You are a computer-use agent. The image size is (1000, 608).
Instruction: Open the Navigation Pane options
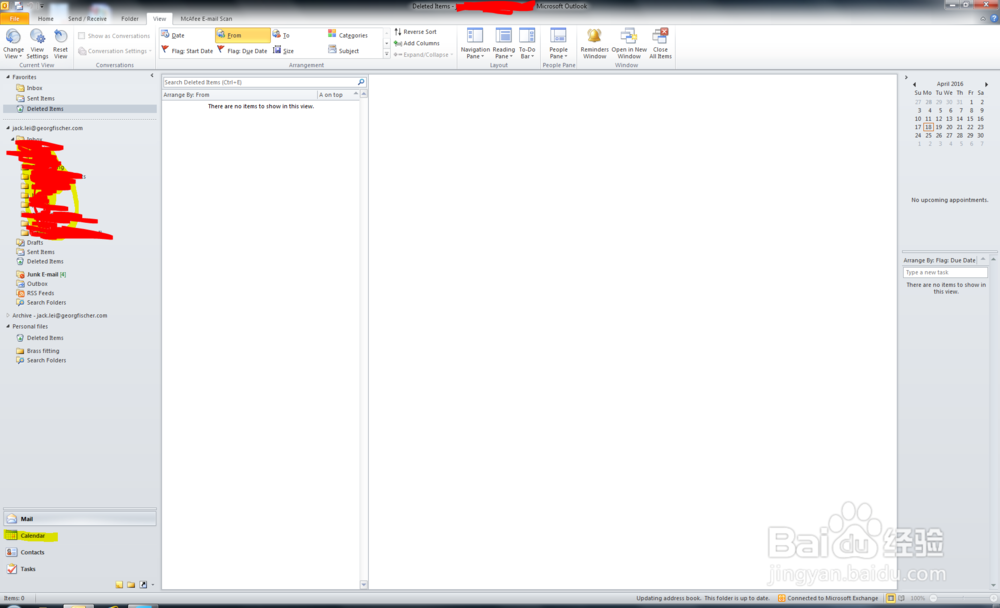475,44
